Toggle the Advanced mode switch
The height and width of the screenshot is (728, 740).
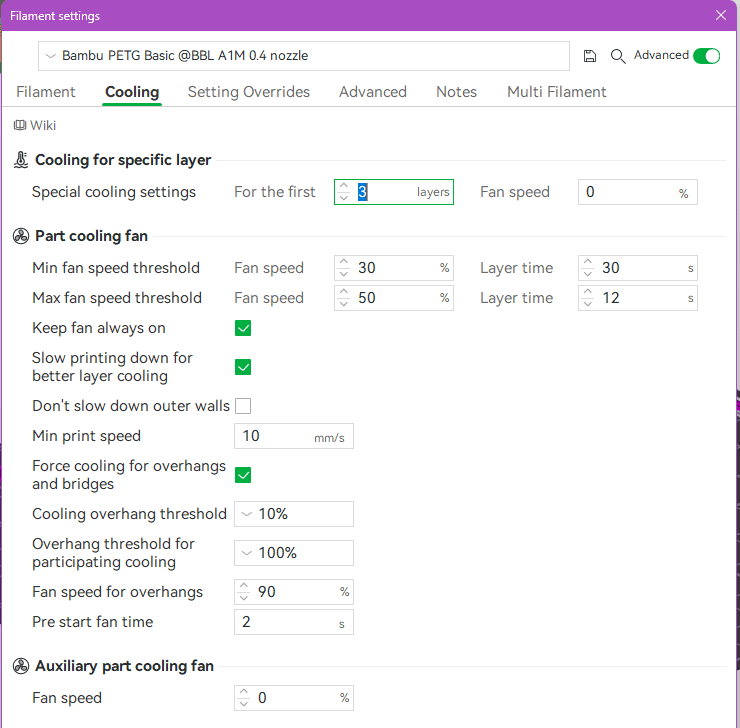pyautogui.click(x=706, y=56)
